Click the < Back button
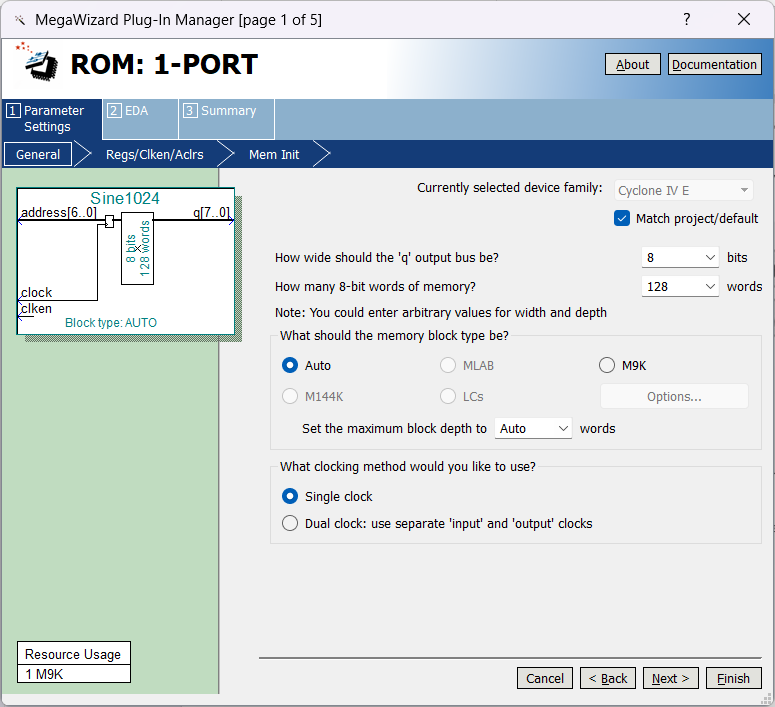 point(608,678)
